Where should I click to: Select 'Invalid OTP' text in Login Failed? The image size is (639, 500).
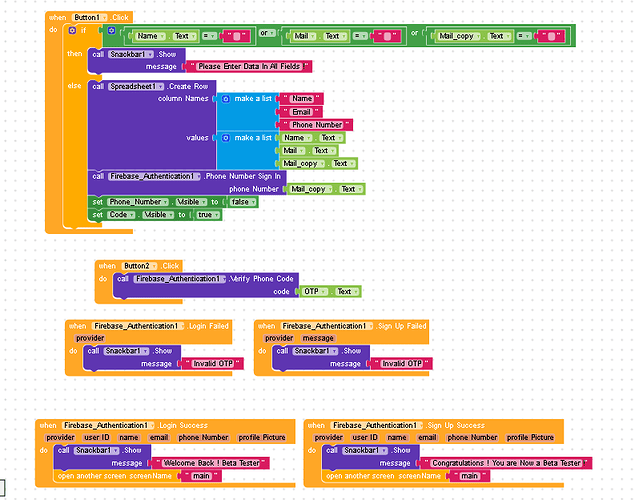pyautogui.click(x=212, y=364)
